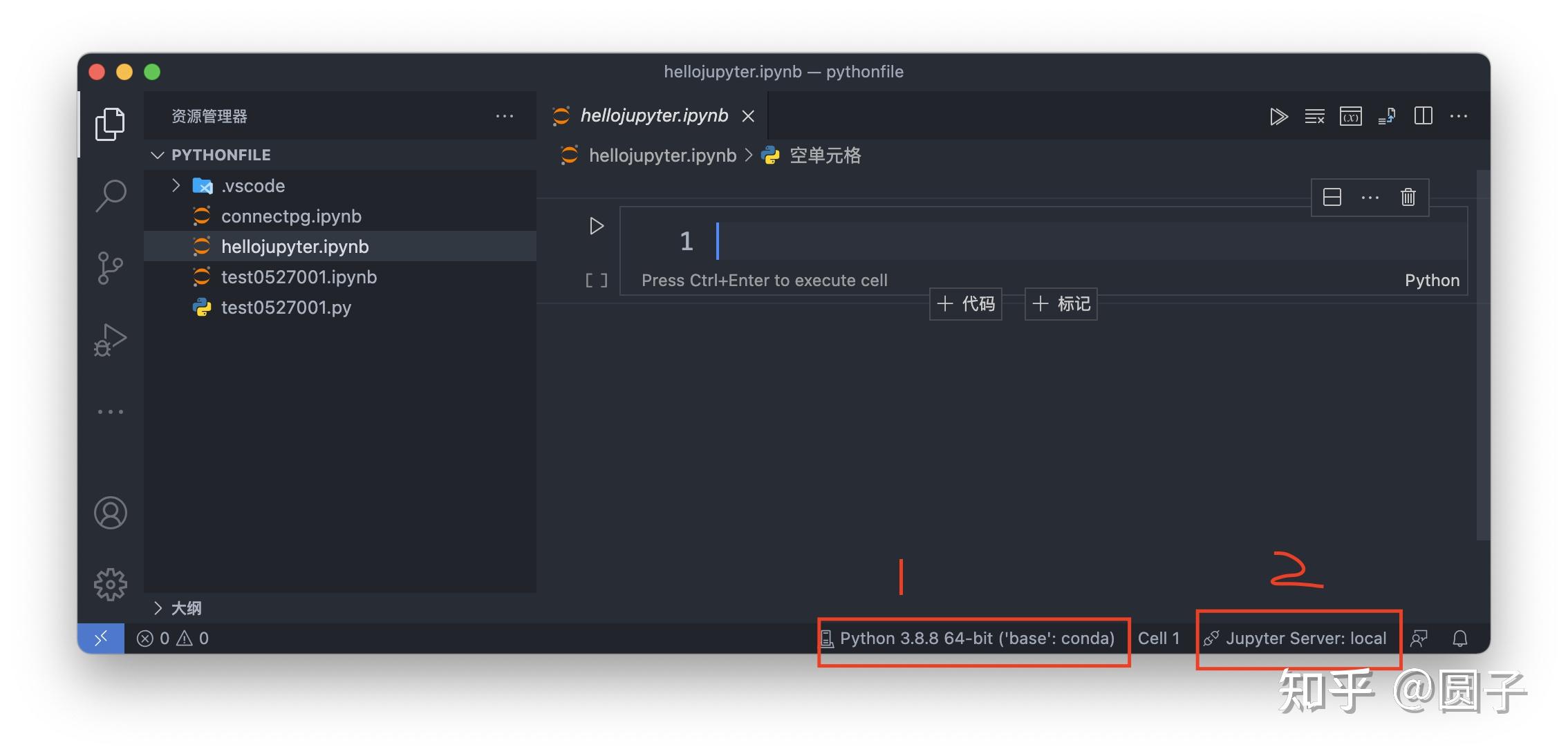The height and width of the screenshot is (756, 1568).
Task: Run the empty cell with the play arrow
Action: pyautogui.click(x=595, y=226)
